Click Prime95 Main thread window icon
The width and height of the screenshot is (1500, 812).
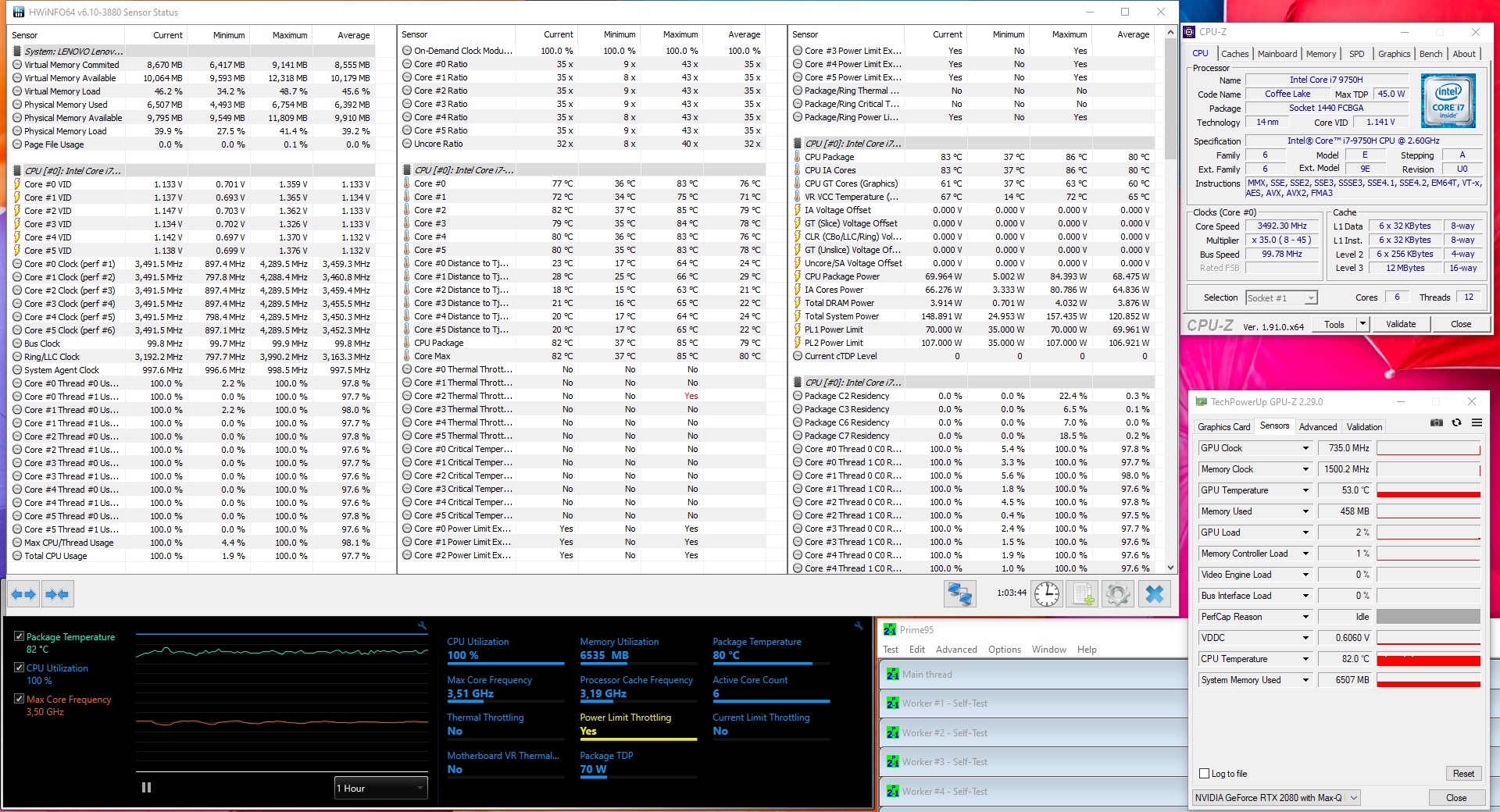892,675
